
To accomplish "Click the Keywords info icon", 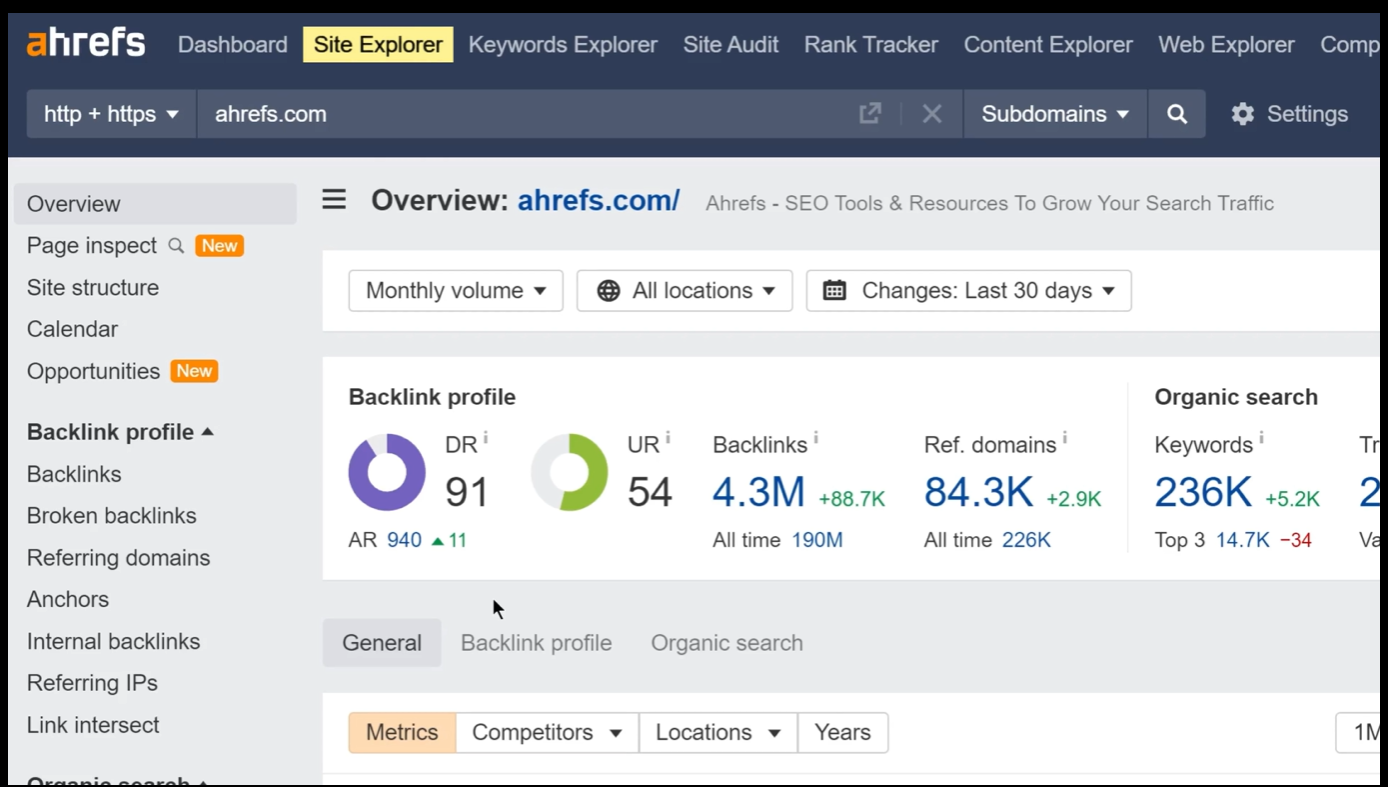I will [1261, 438].
